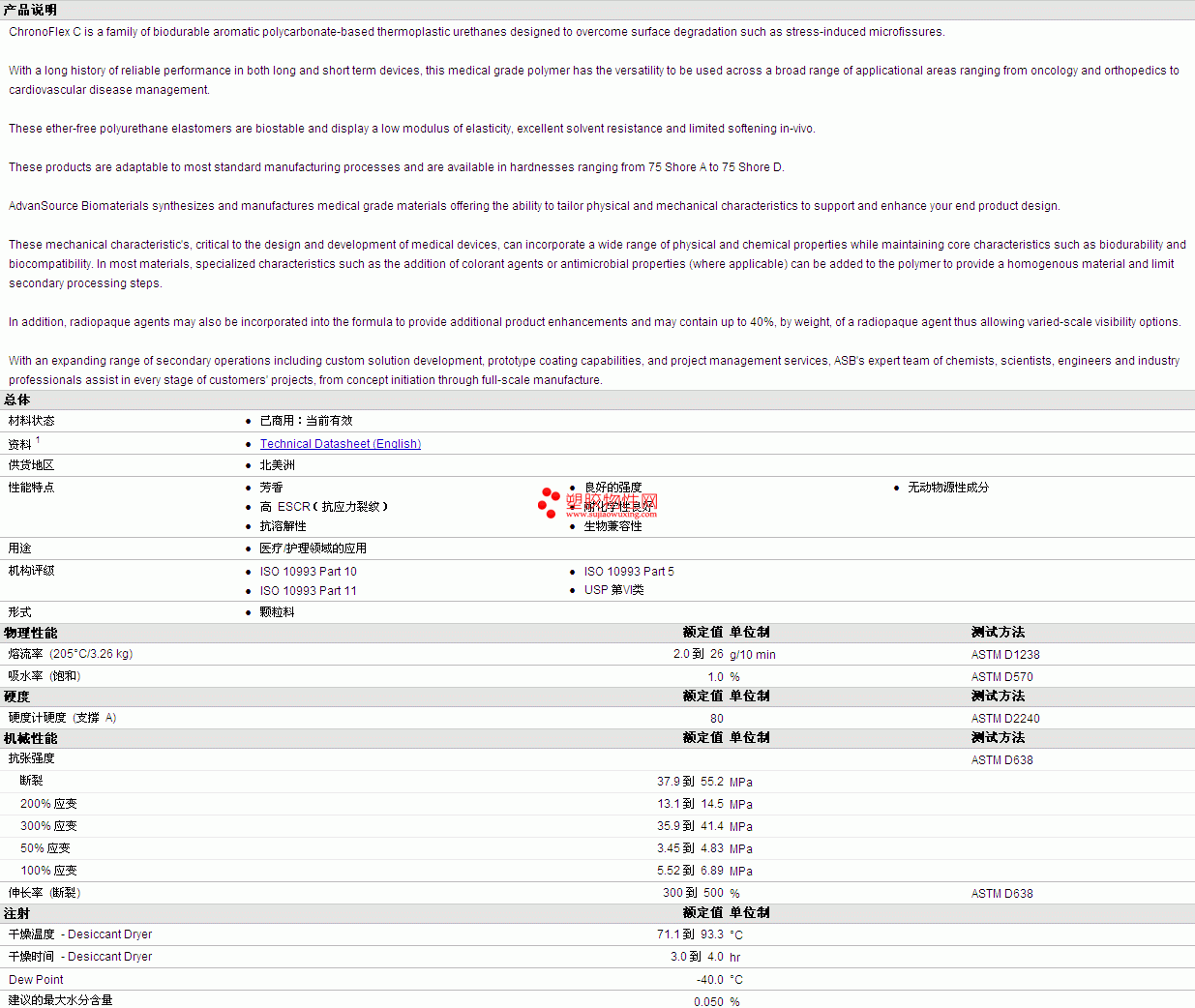
Task: Click the hardness value 80
Action: click(717, 719)
